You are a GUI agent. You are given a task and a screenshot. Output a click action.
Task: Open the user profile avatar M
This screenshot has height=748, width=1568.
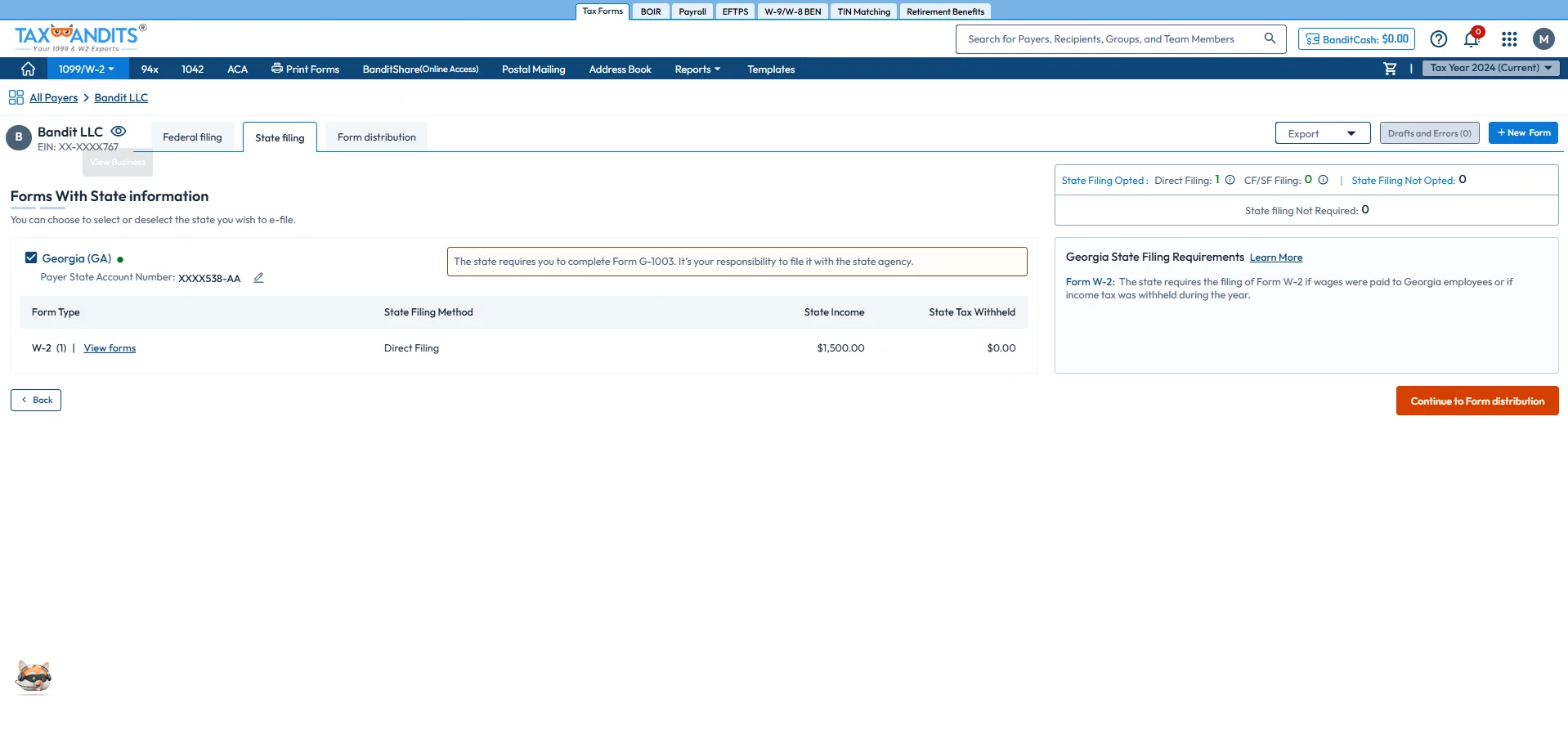pos(1543,39)
